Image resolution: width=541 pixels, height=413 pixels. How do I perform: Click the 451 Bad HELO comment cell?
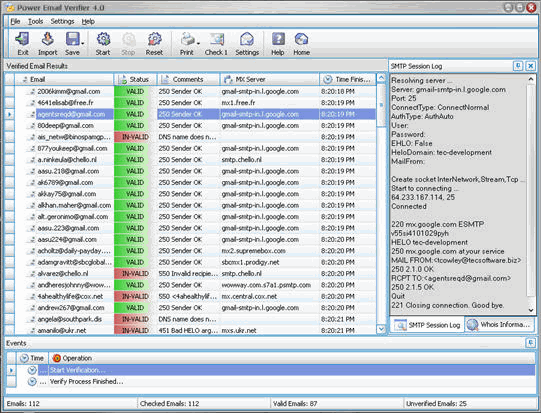(188, 331)
